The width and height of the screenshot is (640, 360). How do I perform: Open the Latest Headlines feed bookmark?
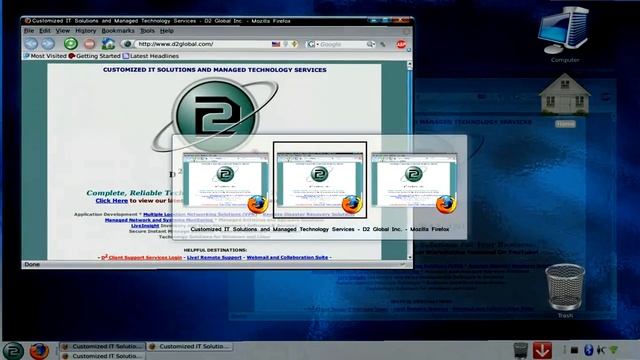[x=151, y=56]
